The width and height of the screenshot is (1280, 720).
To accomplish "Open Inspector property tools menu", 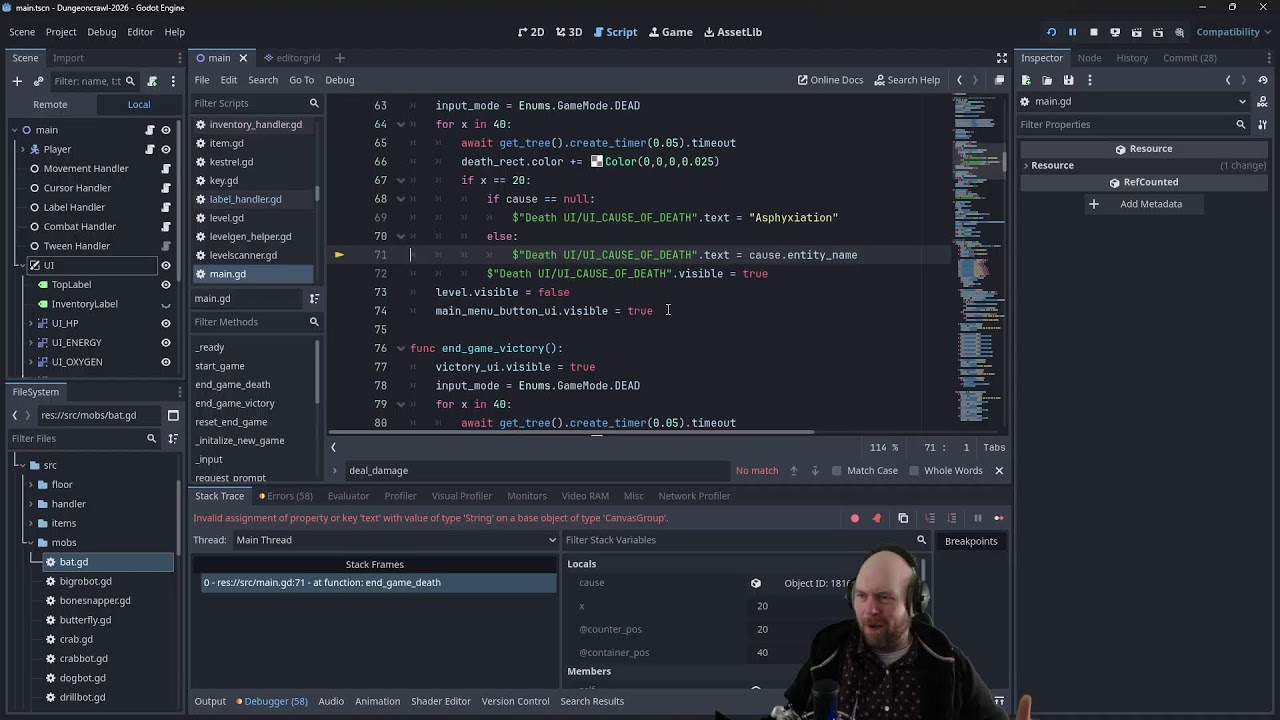I will pos(1264,125).
